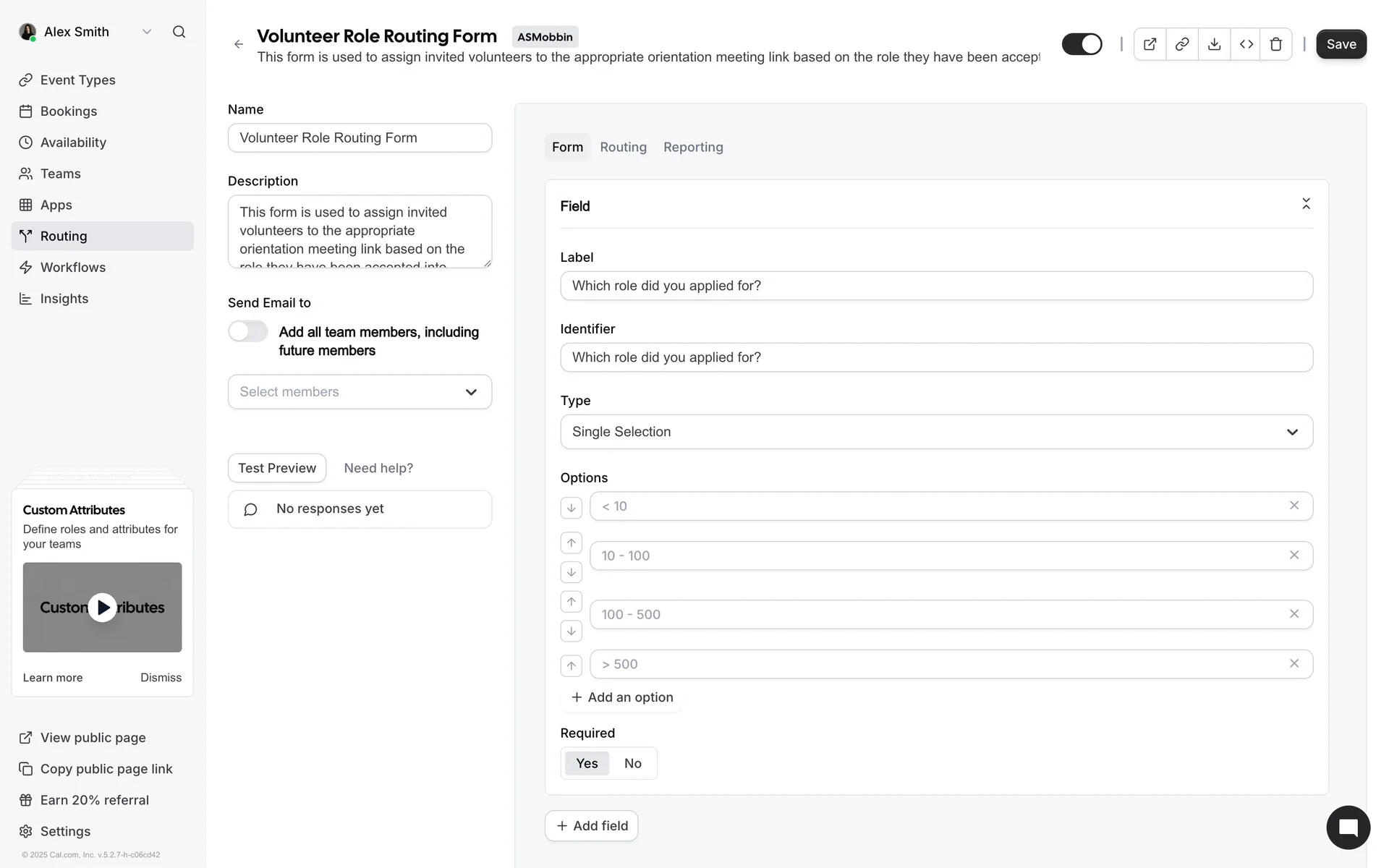Screen dimensions: 1389x868
Task: Click the Add field button
Action: pos(591,825)
